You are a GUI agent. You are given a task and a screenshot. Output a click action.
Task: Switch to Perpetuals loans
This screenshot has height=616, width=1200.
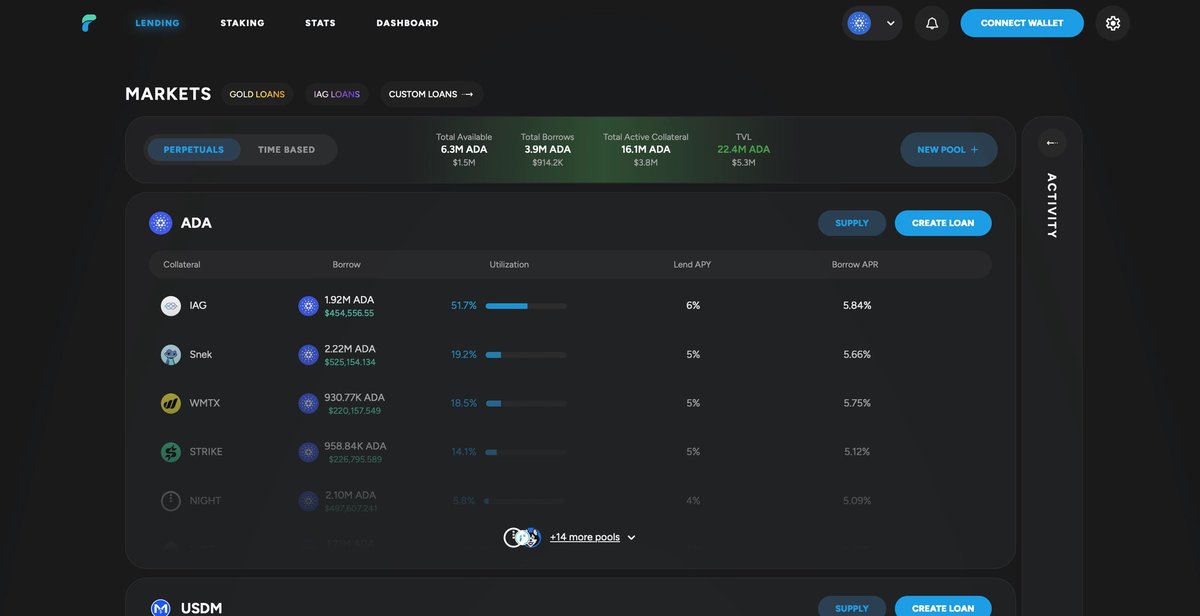[194, 150]
